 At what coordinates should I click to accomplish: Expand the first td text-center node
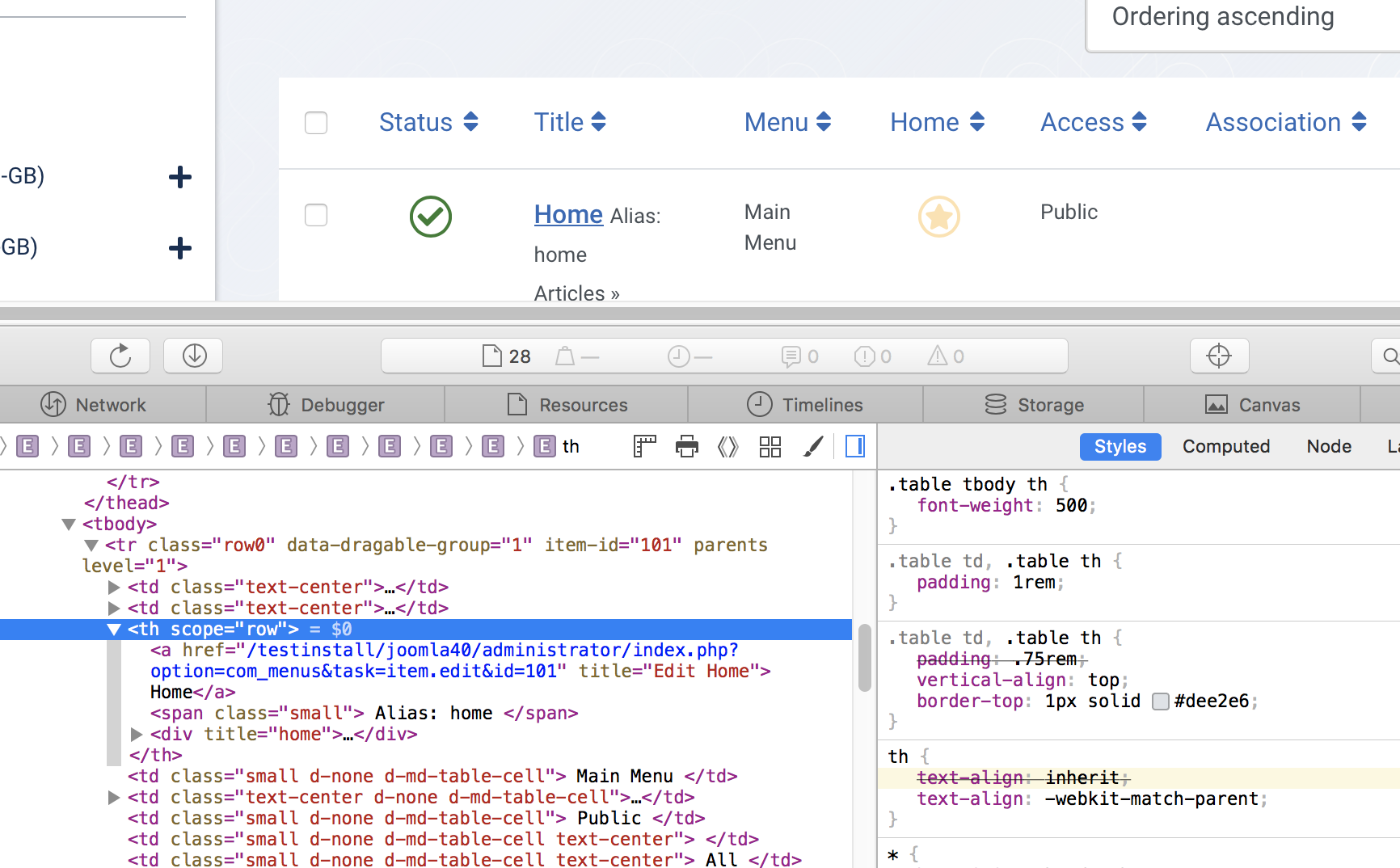click(114, 588)
